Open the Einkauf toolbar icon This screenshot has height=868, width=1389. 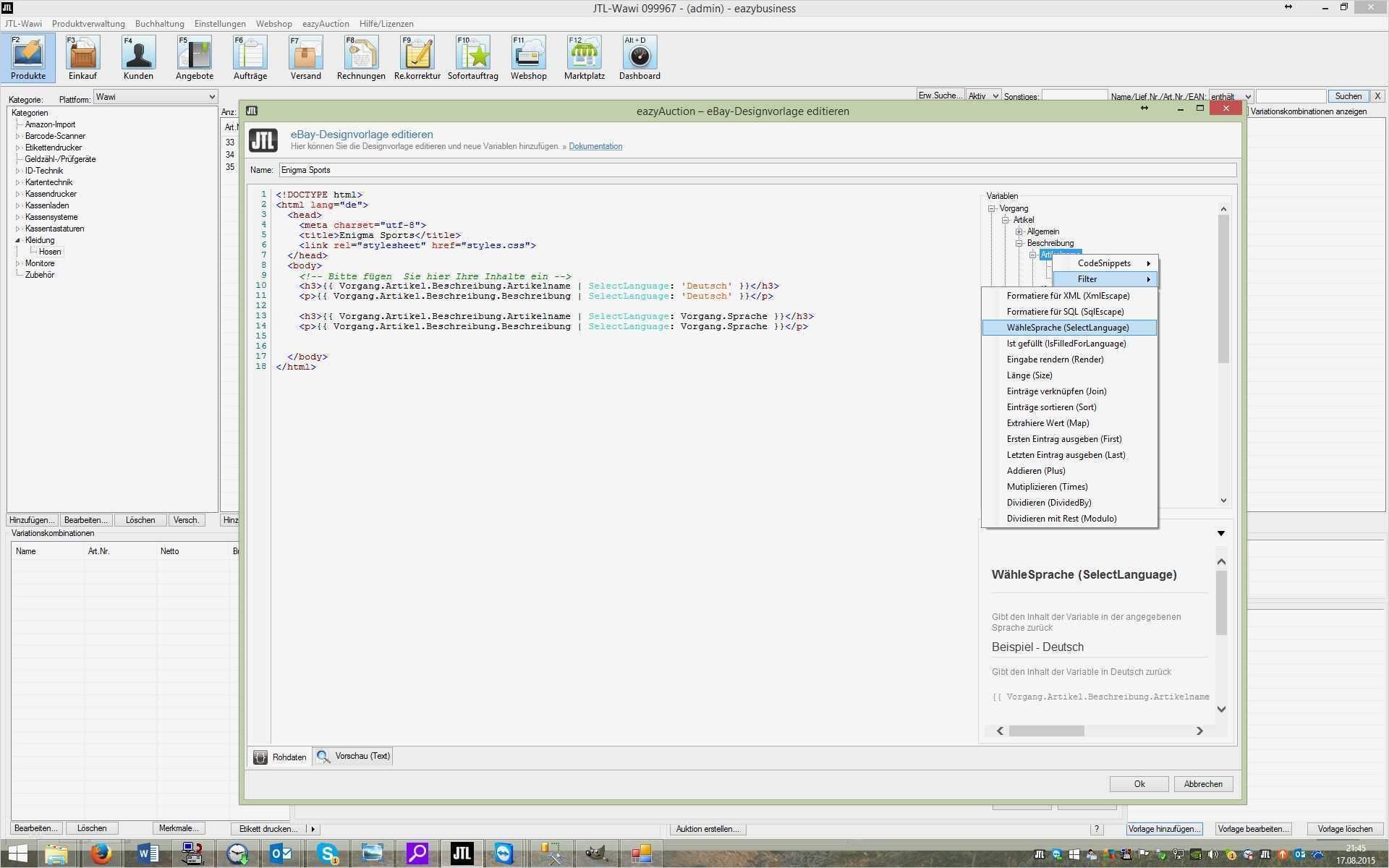(x=82, y=57)
